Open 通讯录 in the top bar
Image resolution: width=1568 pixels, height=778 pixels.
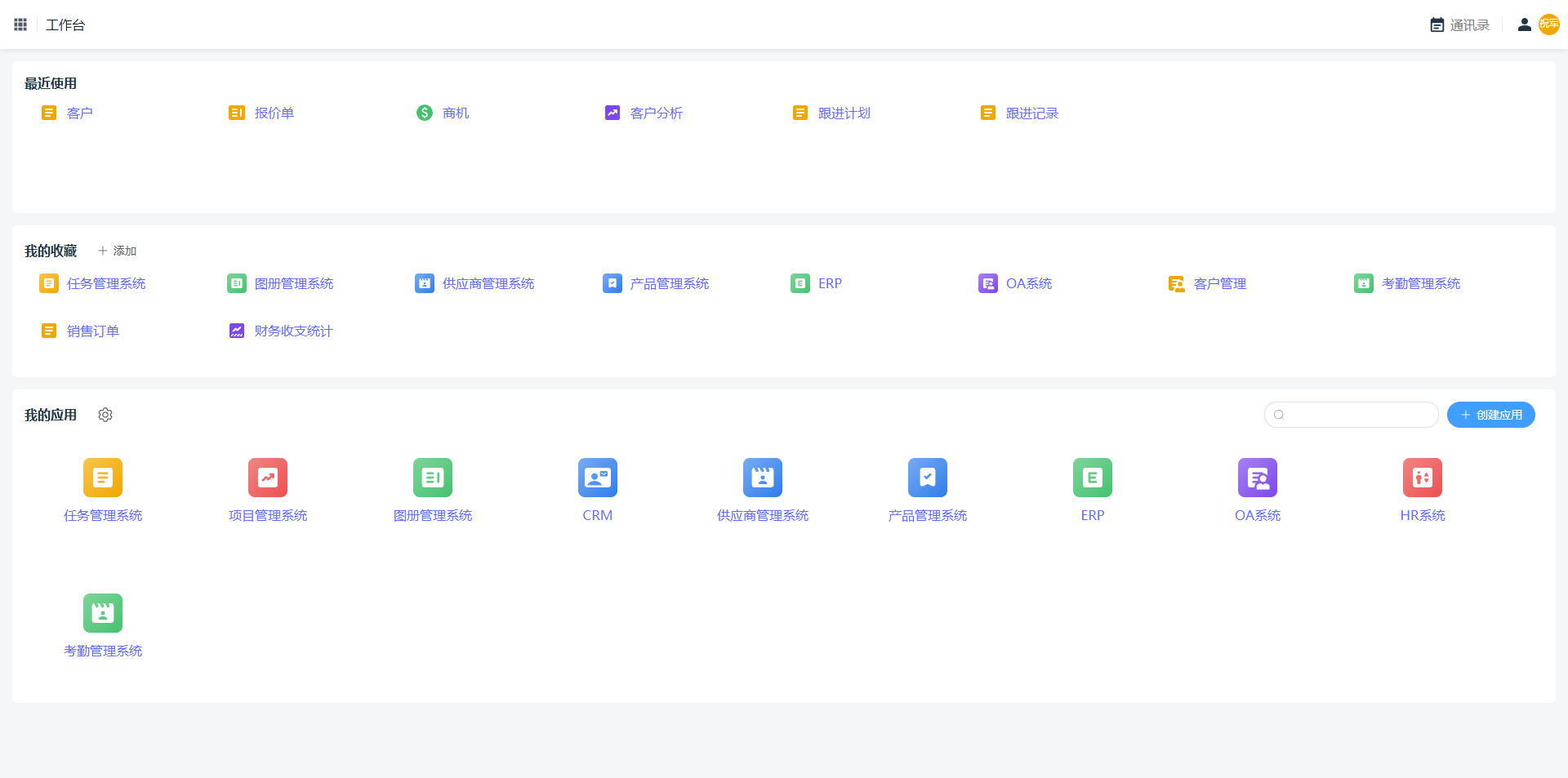click(x=1460, y=25)
